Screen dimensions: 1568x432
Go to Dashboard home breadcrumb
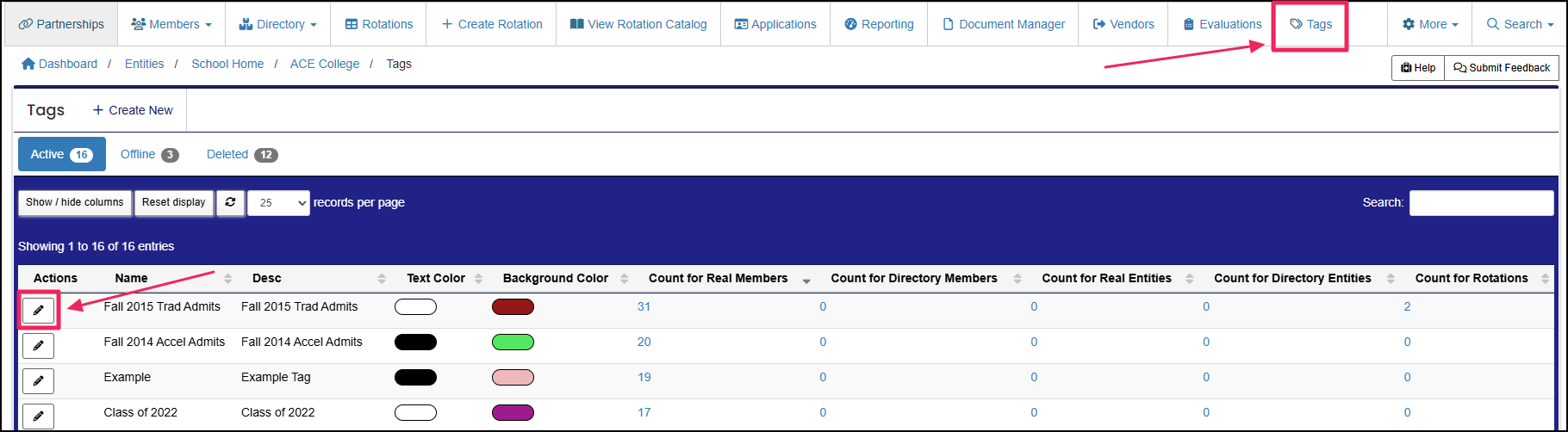(59, 64)
